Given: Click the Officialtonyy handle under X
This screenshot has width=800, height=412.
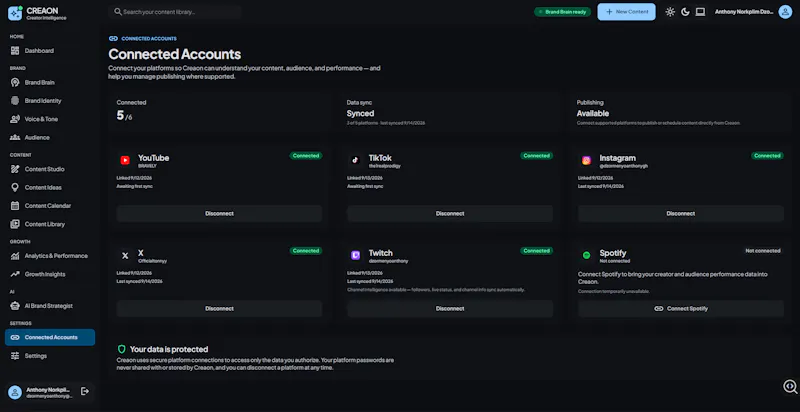Looking at the screenshot, I should click(x=153, y=261).
